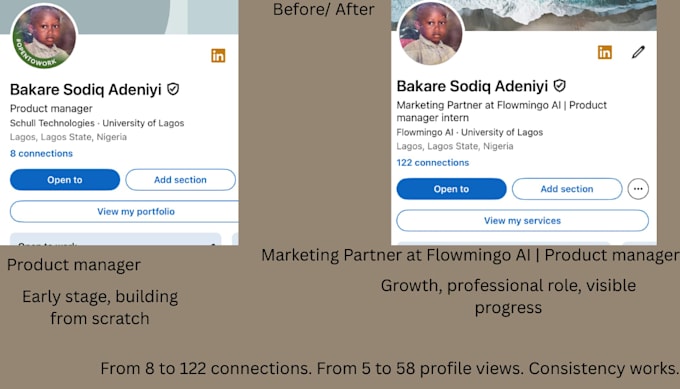Click verification shield beside left profile name

[x=173, y=89]
